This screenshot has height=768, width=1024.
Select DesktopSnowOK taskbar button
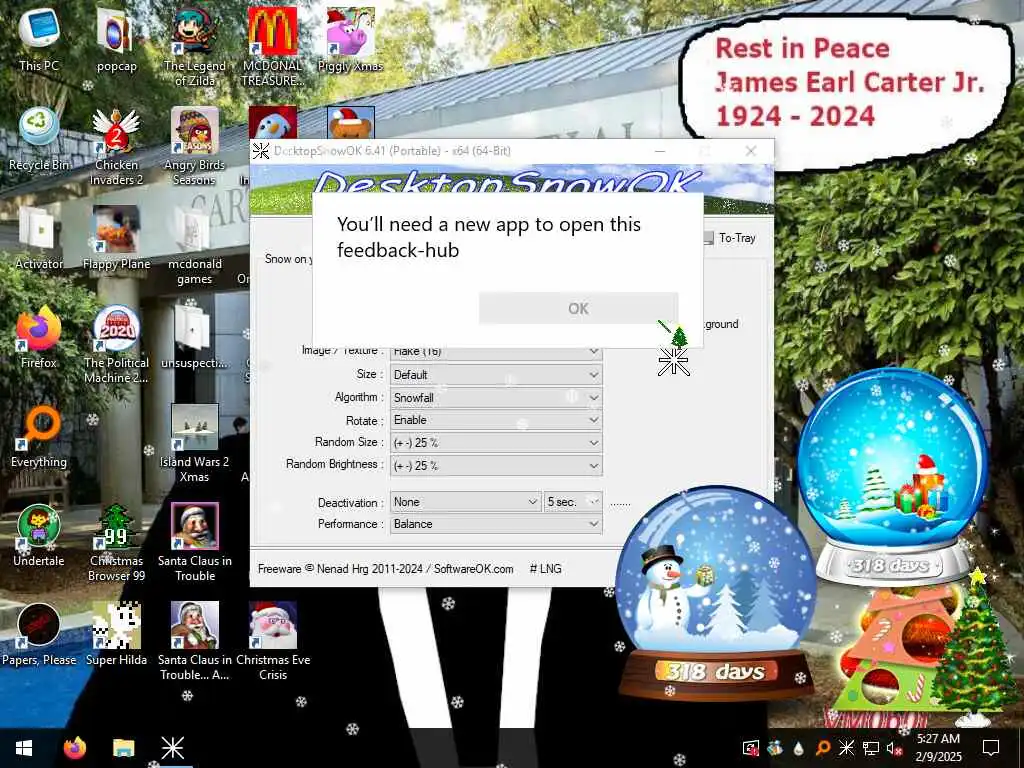pyautogui.click(x=172, y=748)
